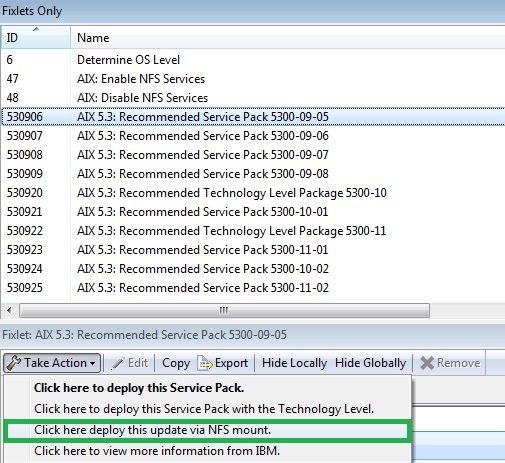Click the horizontal scrollbar thumb
The width and height of the screenshot is (505, 463).
224,311
